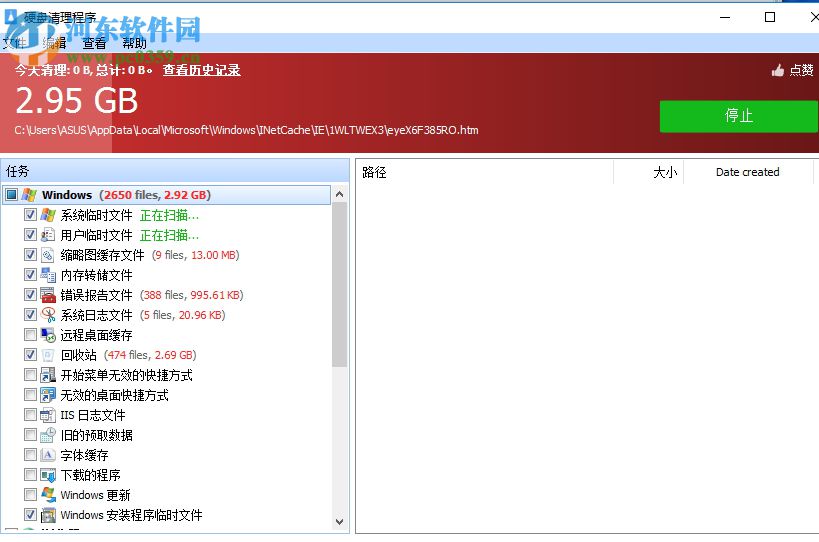This screenshot has width=819, height=542.
Task: Click the task list scrollbar thumb
Action: (x=340, y=285)
